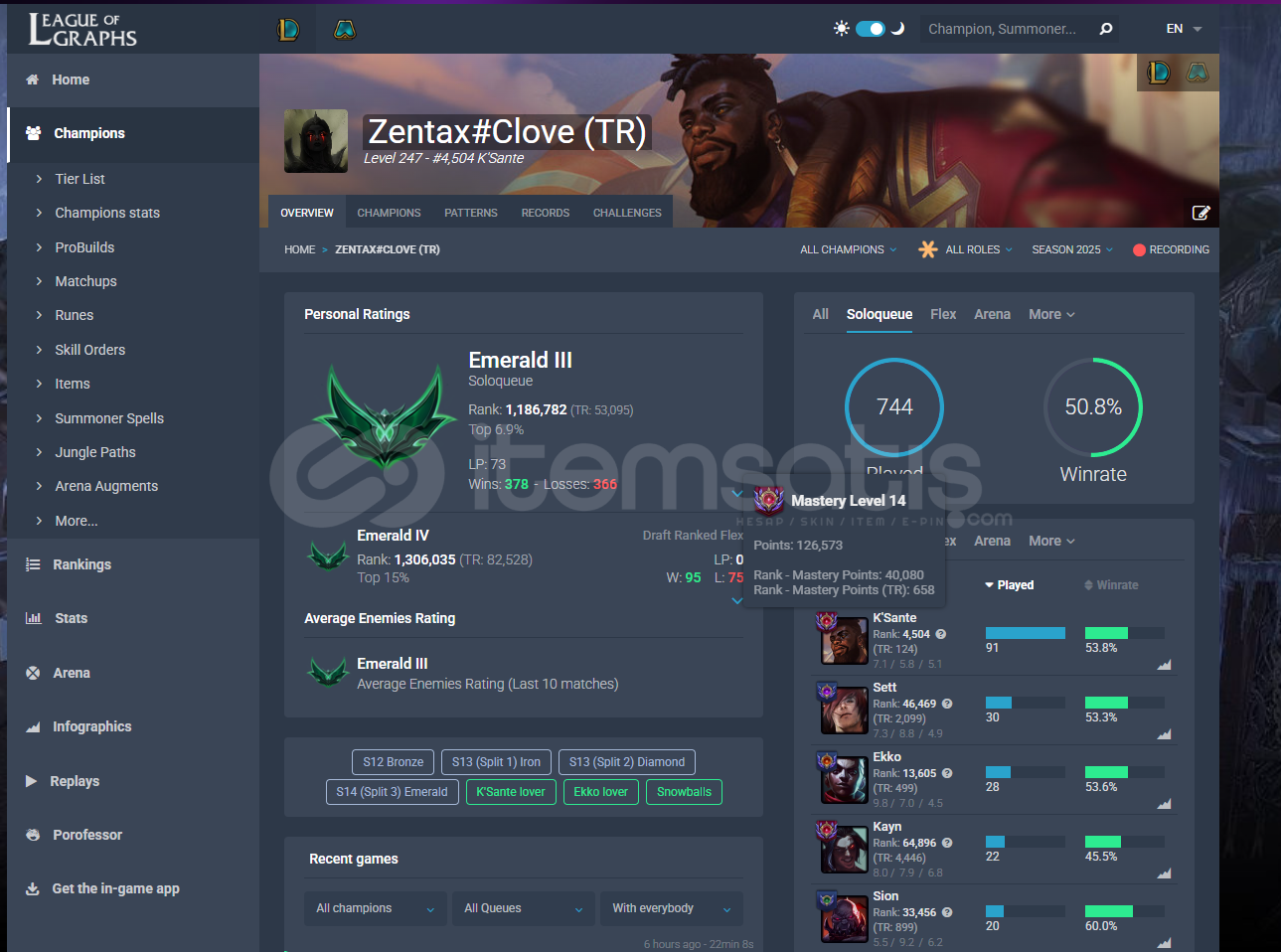The image size is (1281, 952).
Task: Switch to the Records tab
Action: [x=546, y=213]
